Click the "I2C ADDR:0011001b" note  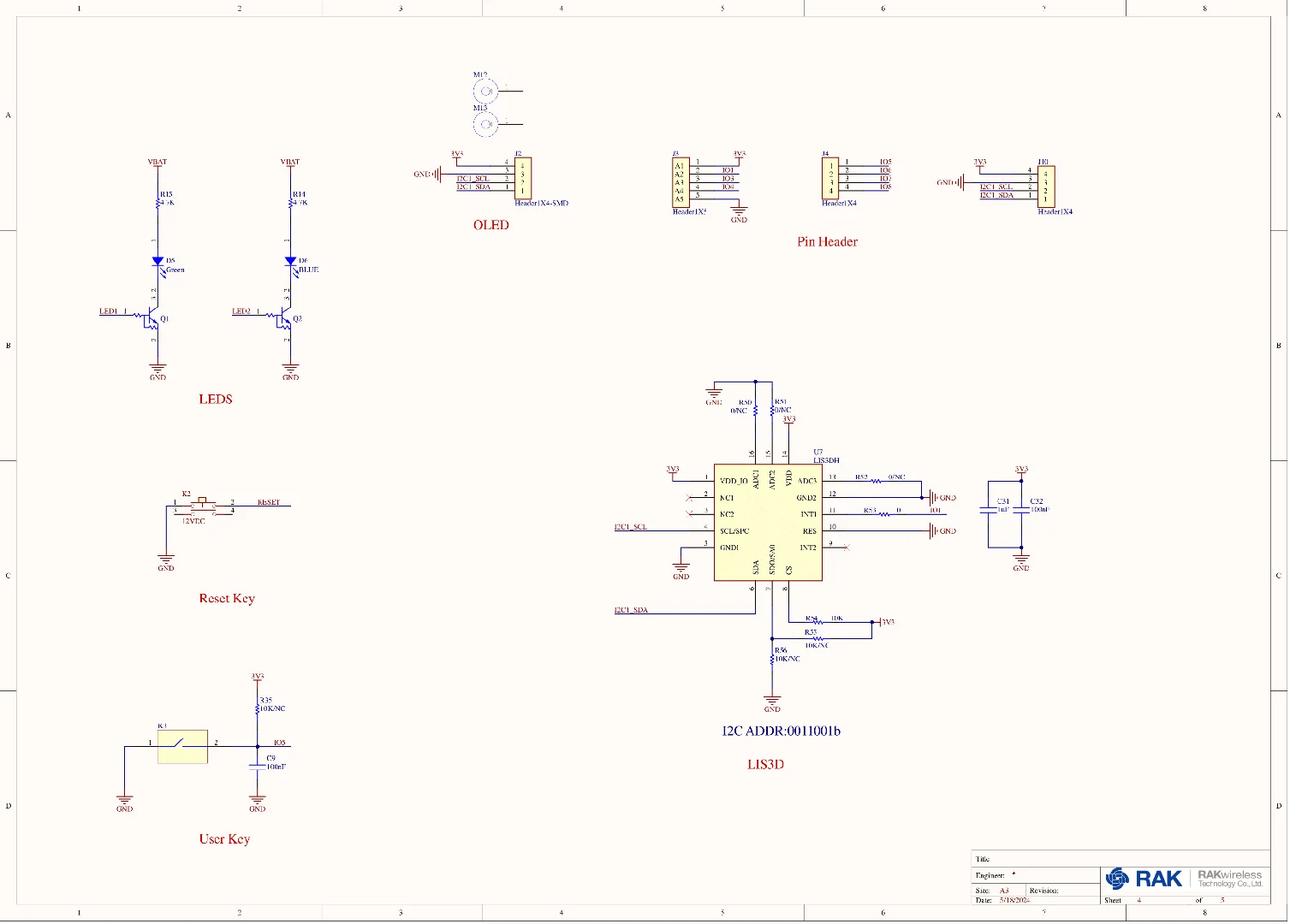(781, 731)
